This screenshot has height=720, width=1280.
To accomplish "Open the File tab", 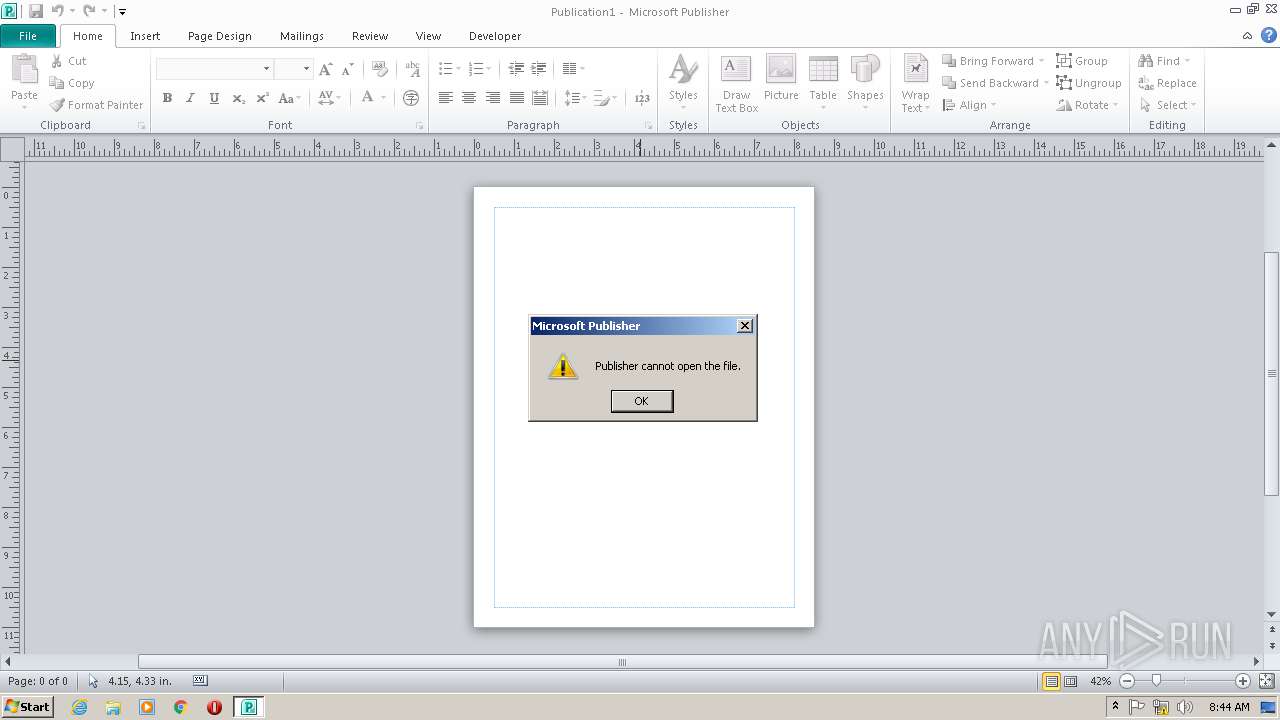I will click(28, 36).
